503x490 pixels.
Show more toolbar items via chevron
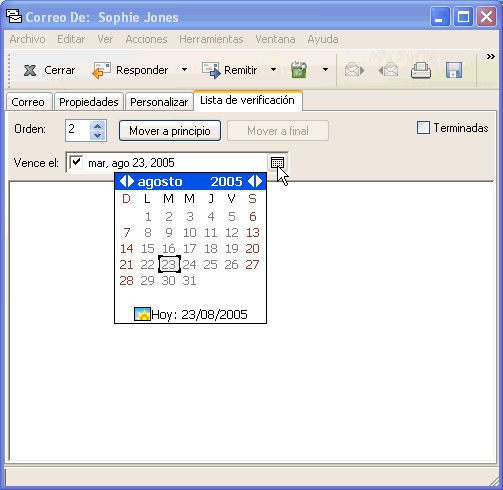490,56
